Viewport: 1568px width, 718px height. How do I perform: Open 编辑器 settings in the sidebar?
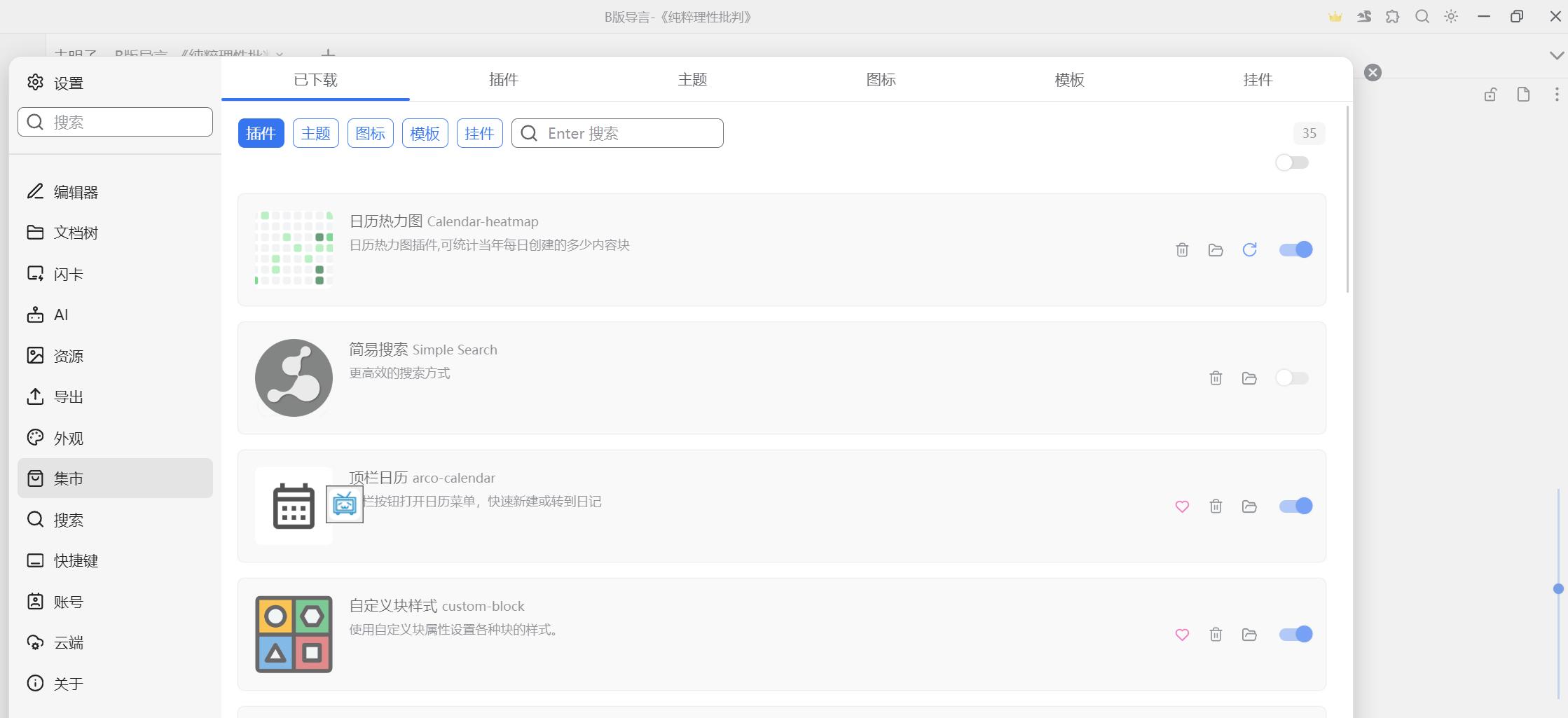tap(115, 192)
